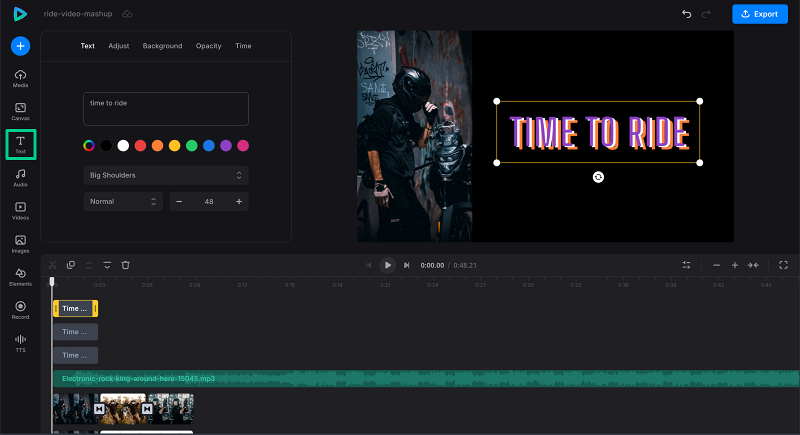Click the 'time to ride' text input
This screenshot has width=800, height=435.
pos(166,109)
